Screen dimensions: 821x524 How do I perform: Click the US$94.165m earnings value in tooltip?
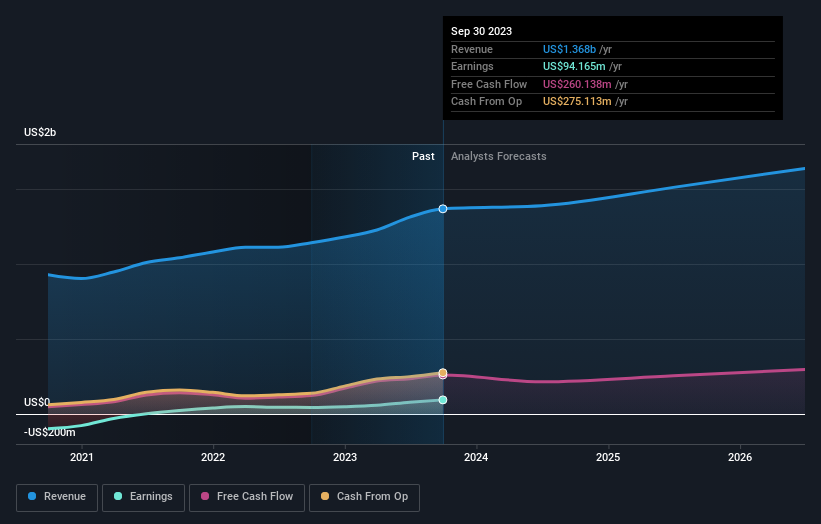pos(574,66)
